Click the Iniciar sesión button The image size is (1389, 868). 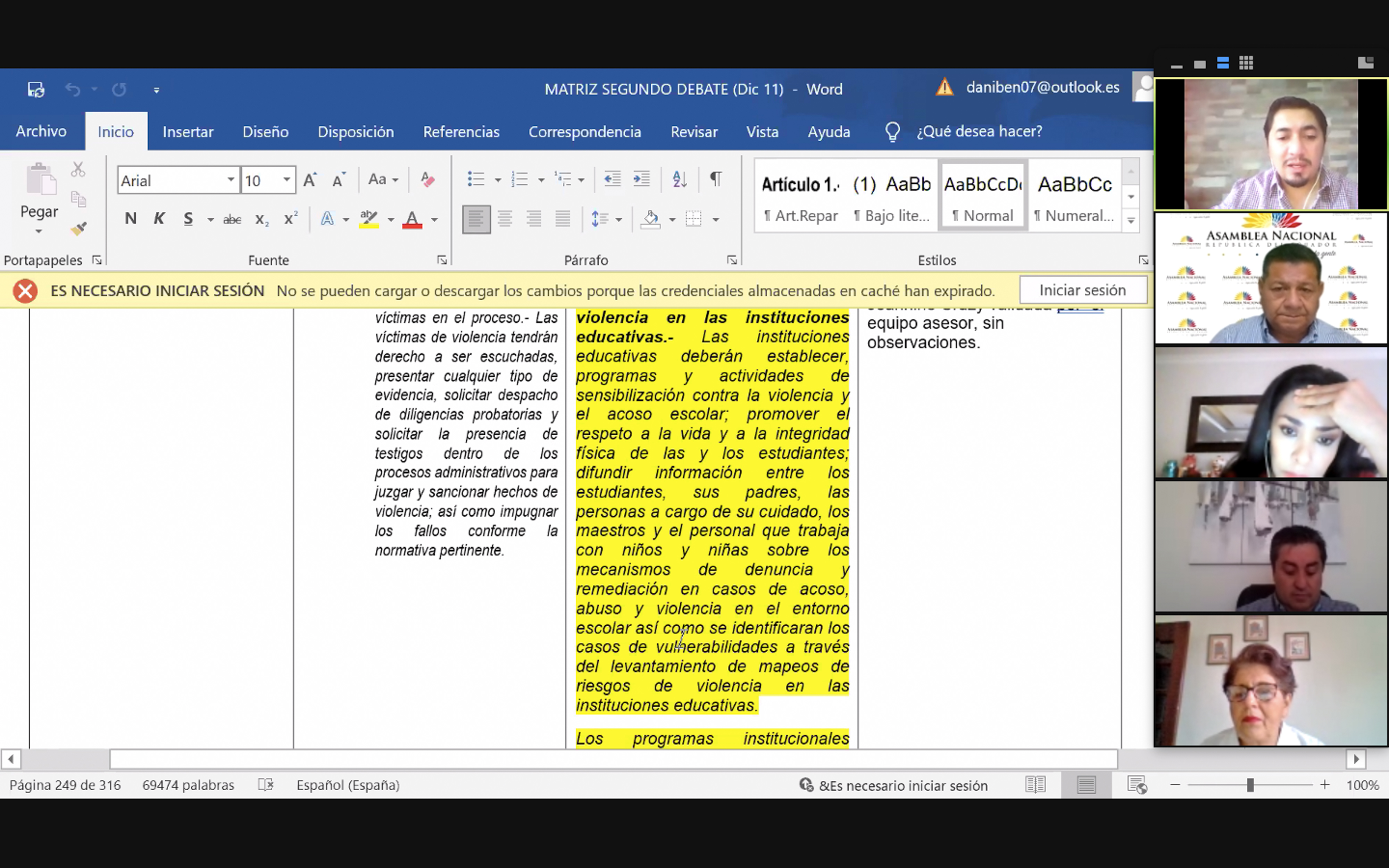click(1082, 291)
